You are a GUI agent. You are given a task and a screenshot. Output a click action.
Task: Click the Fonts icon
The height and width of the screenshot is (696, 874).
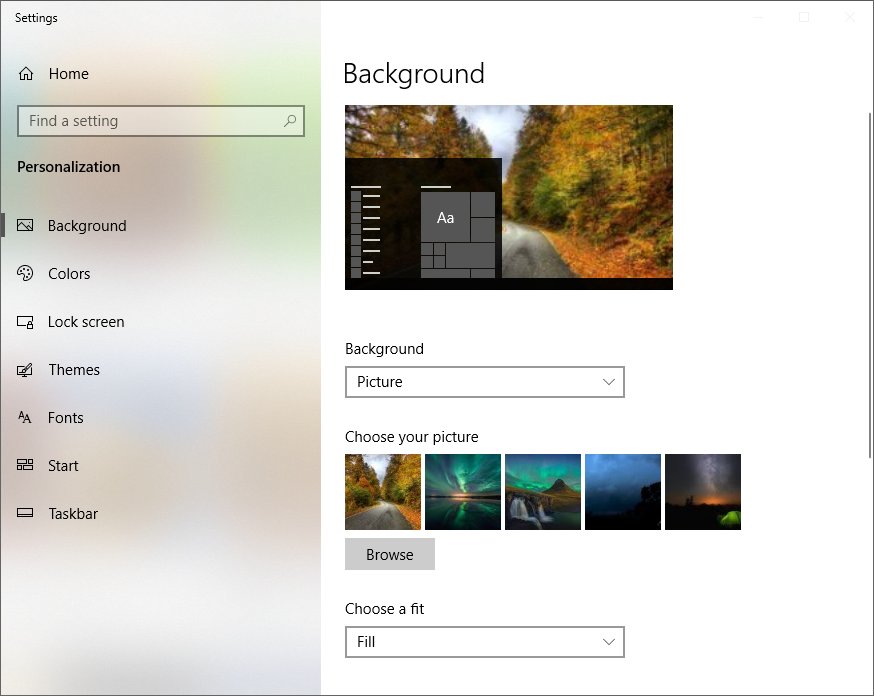[25, 417]
